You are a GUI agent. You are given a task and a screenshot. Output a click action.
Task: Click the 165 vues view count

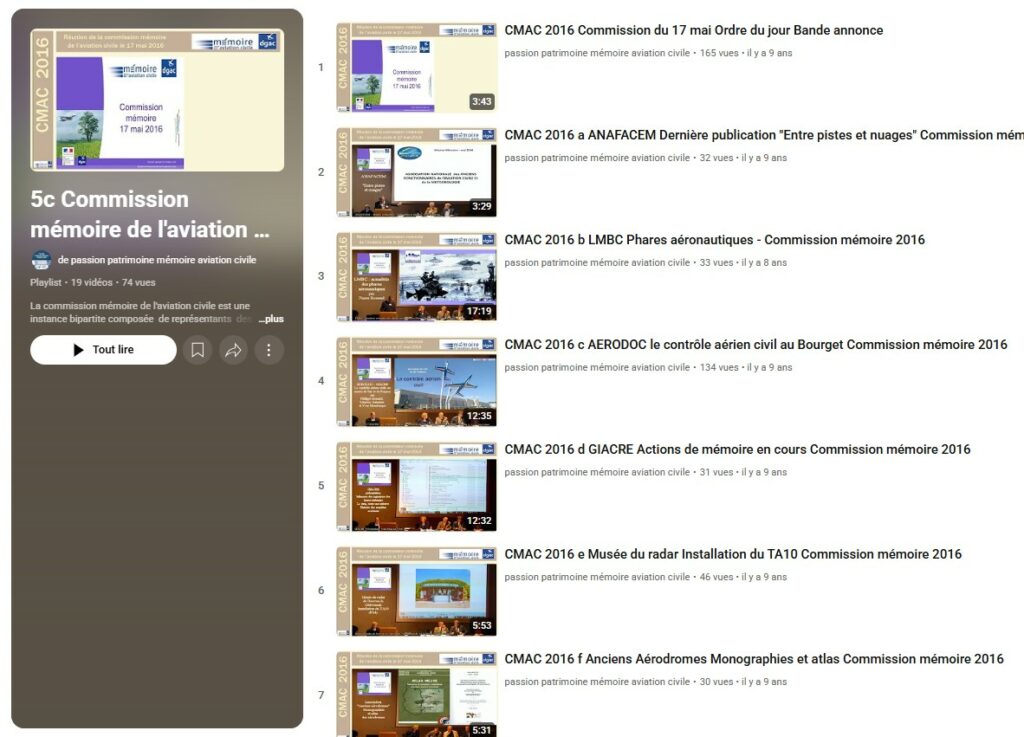719,53
